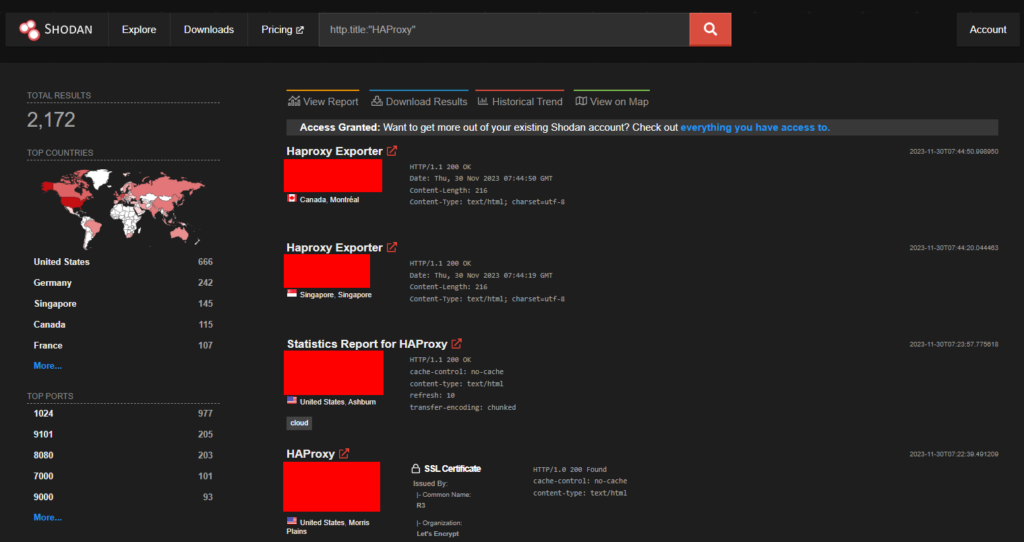This screenshot has height=542, width=1024.
Task: Click Canada, Montréal location text
Action: [329, 199]
